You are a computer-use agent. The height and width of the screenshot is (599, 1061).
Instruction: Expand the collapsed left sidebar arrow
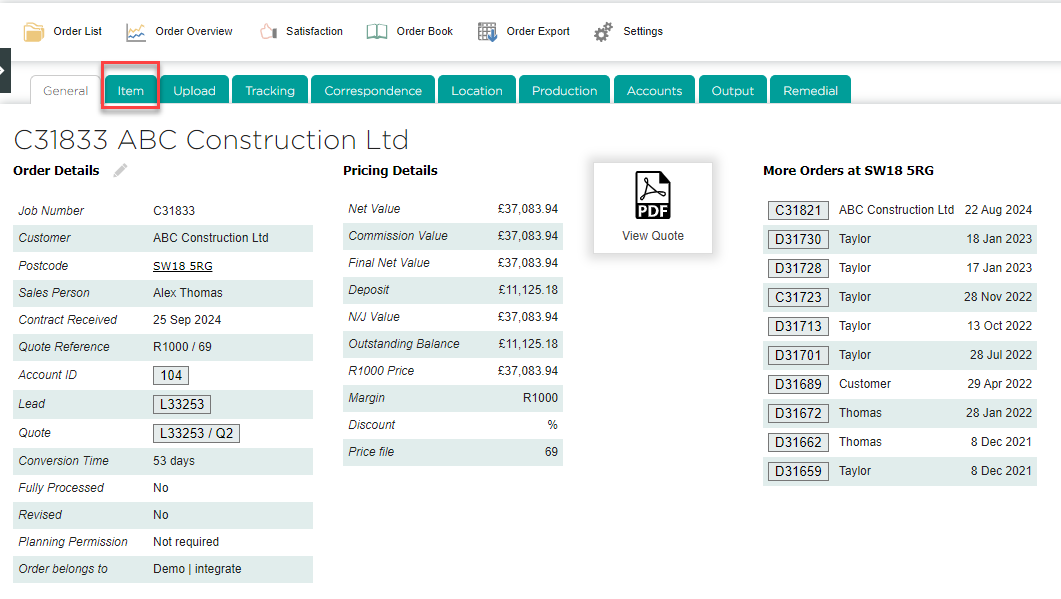coord(5,70)
